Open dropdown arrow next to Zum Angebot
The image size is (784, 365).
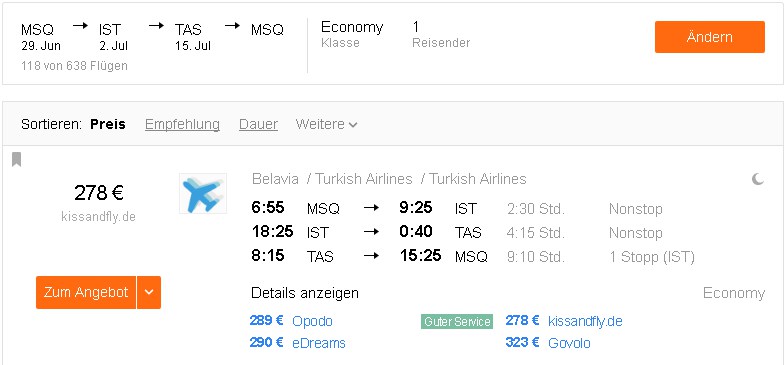coord(149,292)
